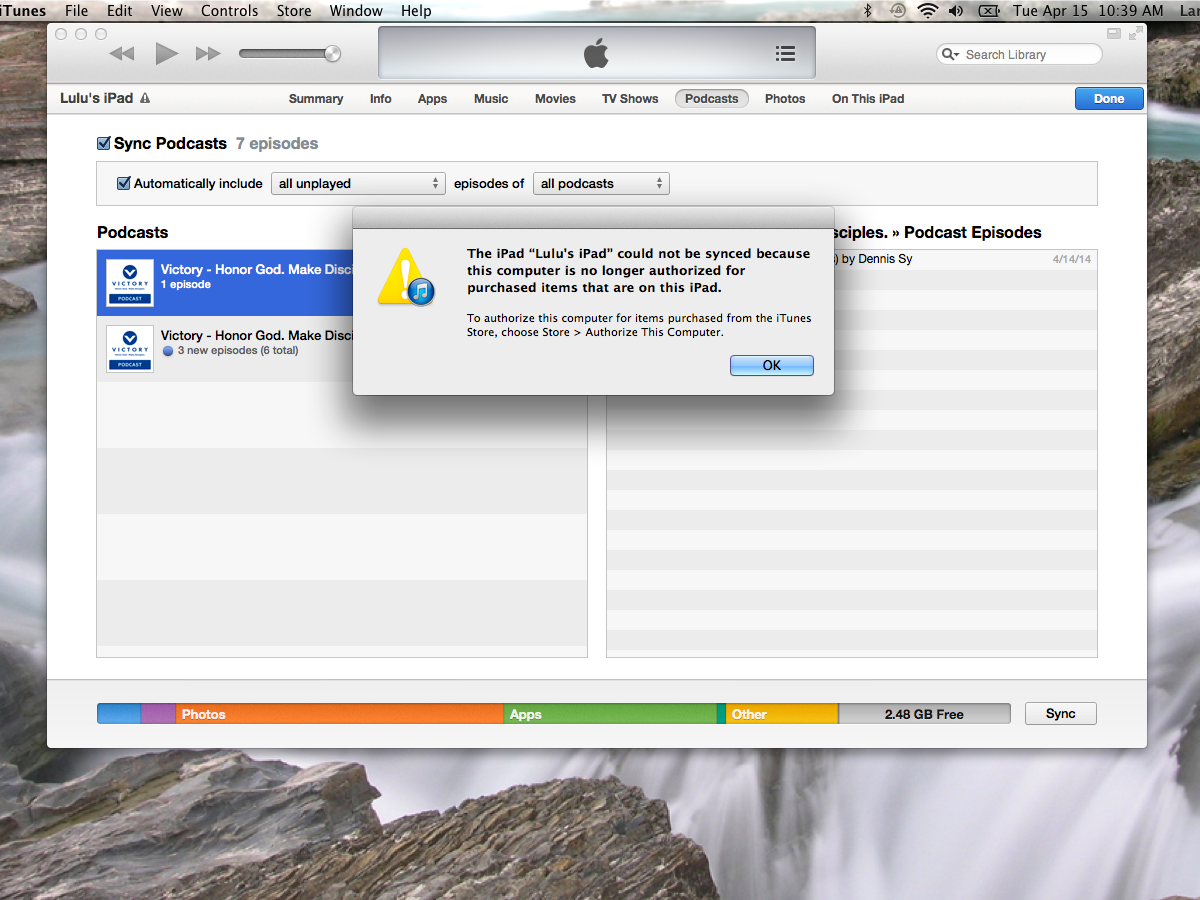Click the full screen arrows icon

[x=1135, y=34]
